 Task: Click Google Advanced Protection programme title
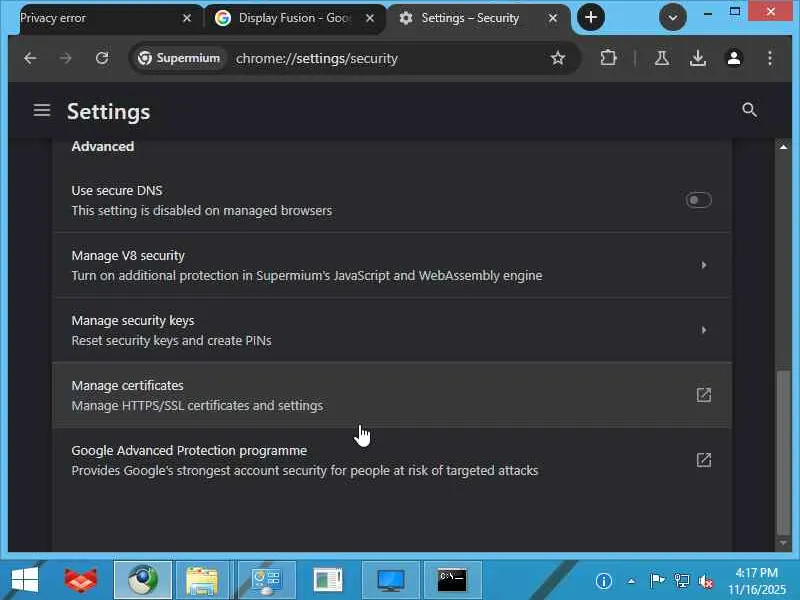(189, 451)
